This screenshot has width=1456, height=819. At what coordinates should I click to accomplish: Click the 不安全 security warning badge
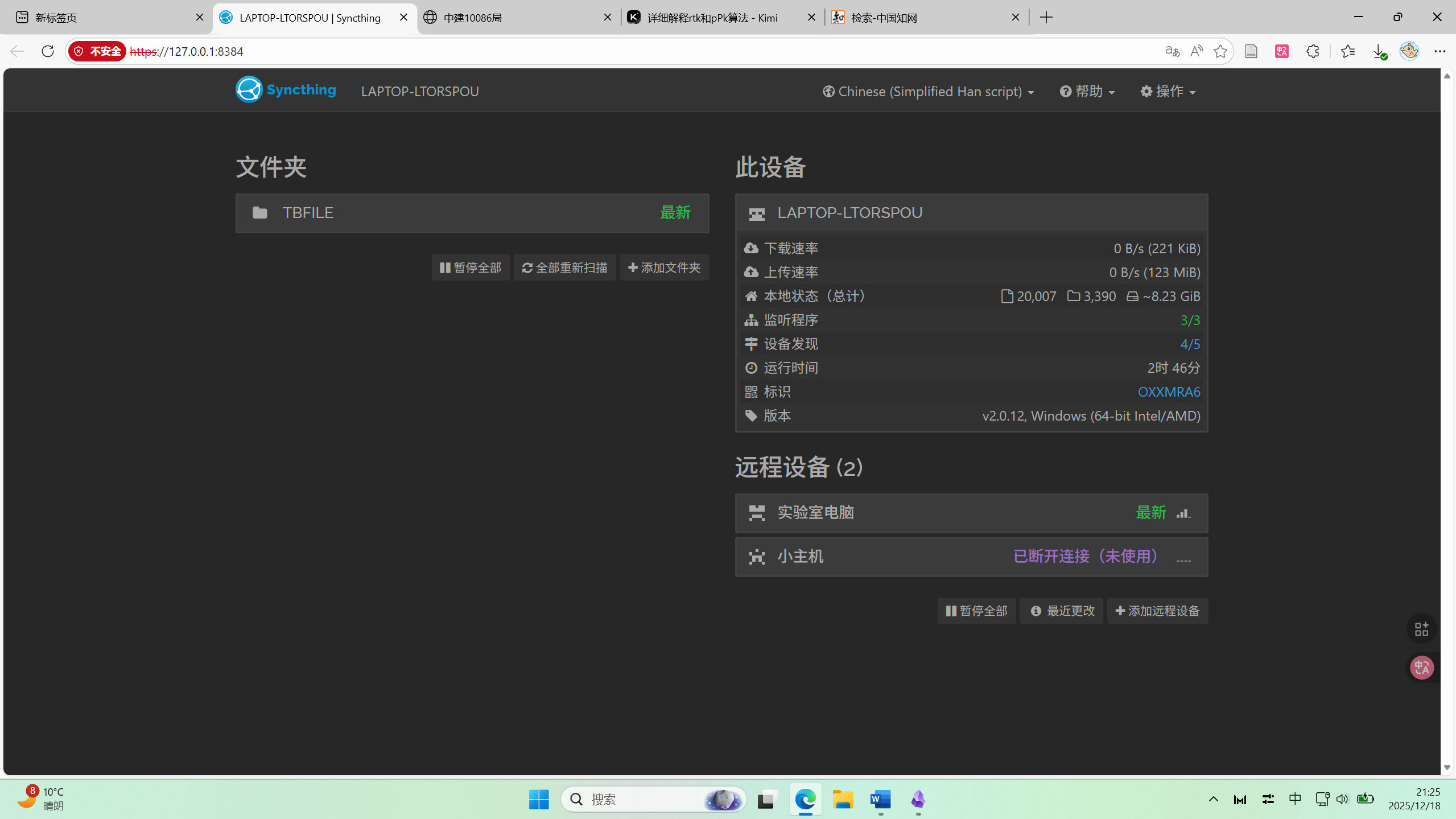click(97, 51)
